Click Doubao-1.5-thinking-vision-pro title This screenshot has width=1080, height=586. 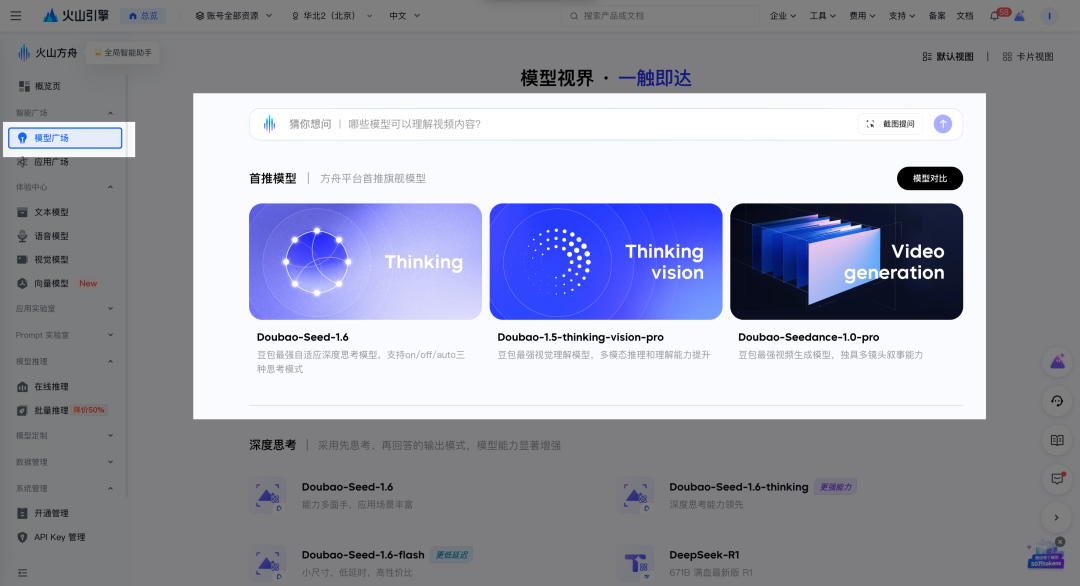tap(581, 337)
